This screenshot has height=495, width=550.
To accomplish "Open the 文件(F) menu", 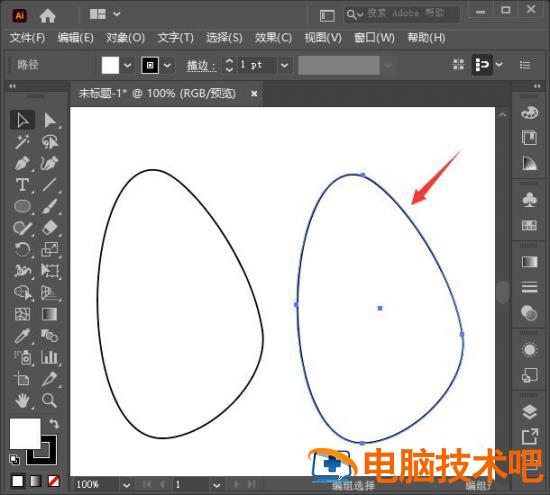I will 27,38.
